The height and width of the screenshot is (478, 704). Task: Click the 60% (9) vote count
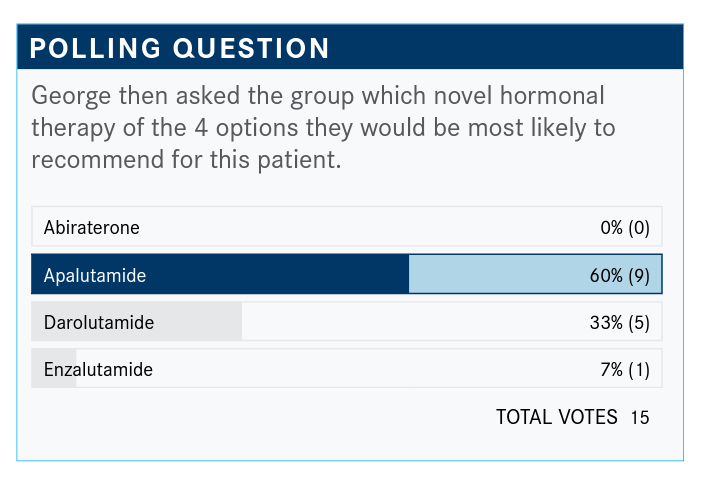coord(620,276)
